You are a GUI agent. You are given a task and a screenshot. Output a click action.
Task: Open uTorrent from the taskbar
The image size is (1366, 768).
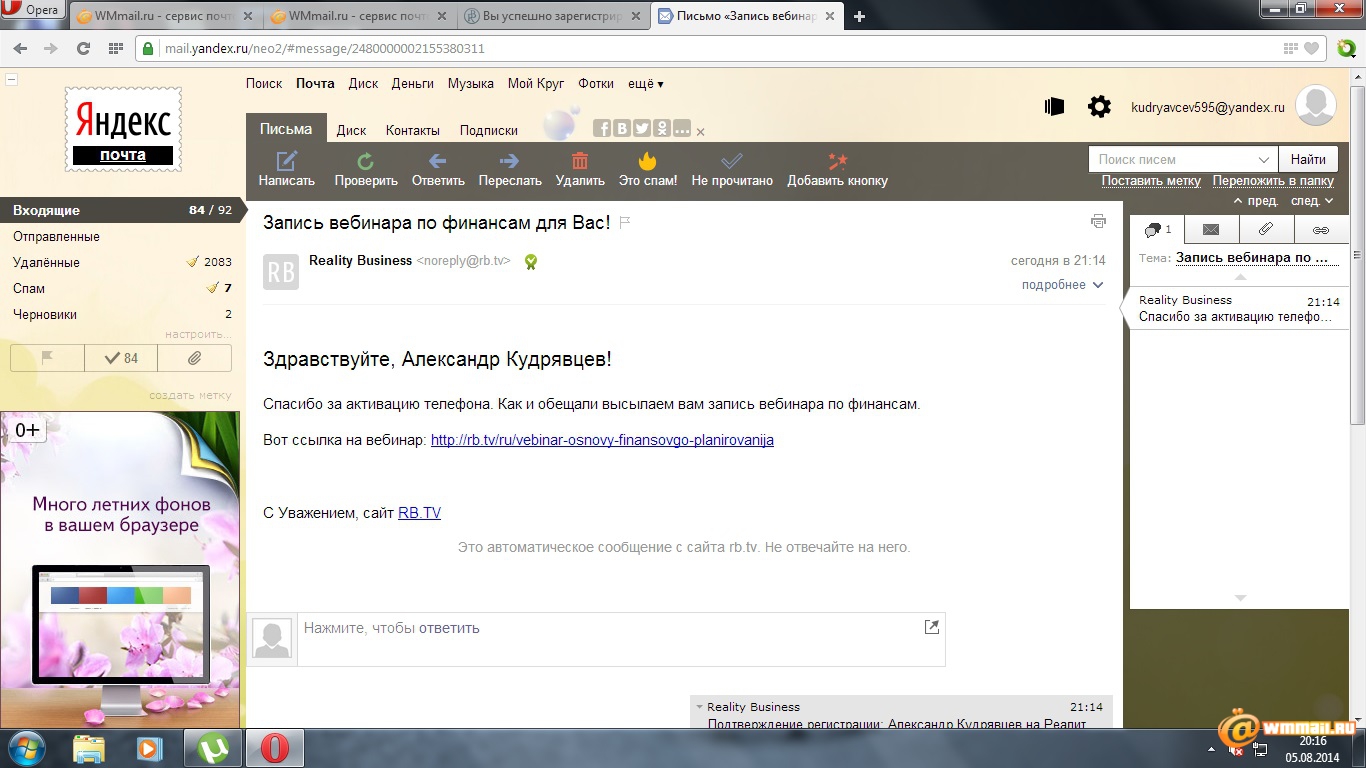click(213, 748)
